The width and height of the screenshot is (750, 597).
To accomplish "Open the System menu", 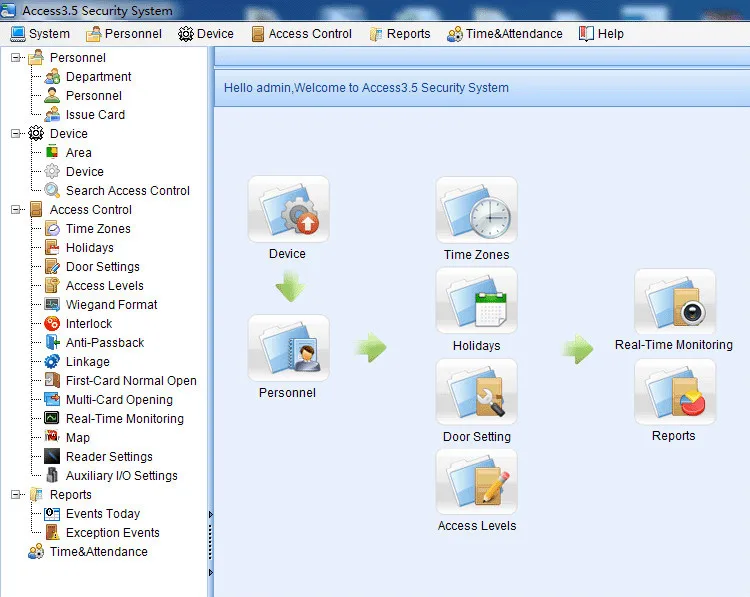I will pyautogui.click(x=40, y=34).
